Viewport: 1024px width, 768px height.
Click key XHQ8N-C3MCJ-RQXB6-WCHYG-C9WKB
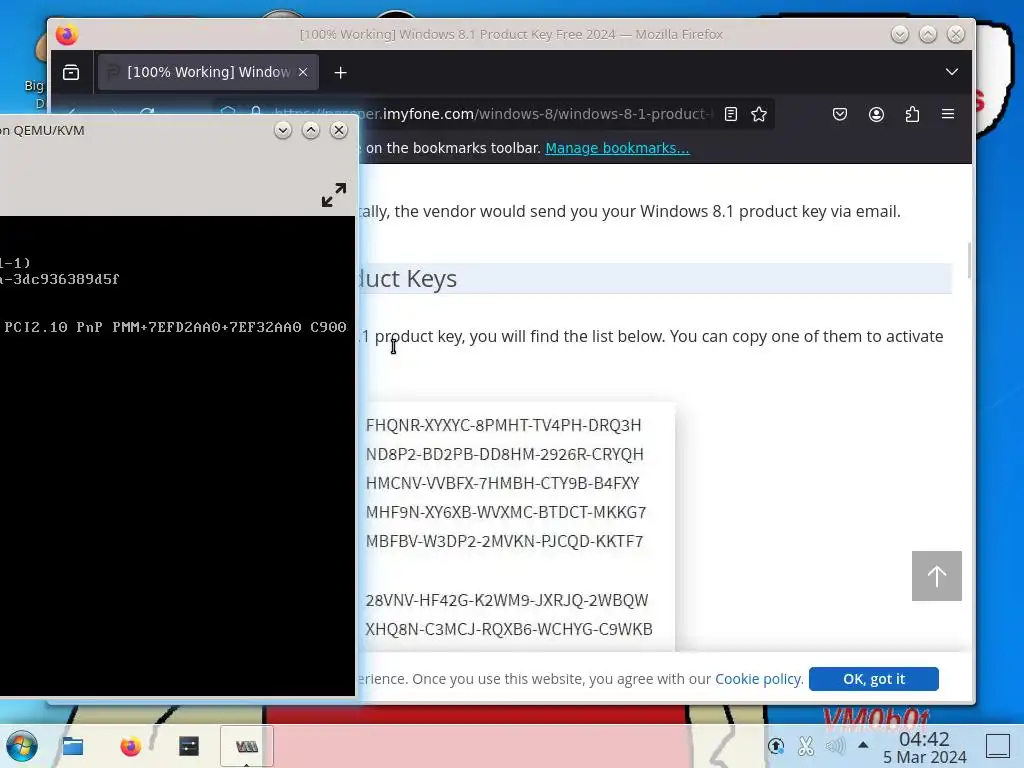[x=509, y=629]
